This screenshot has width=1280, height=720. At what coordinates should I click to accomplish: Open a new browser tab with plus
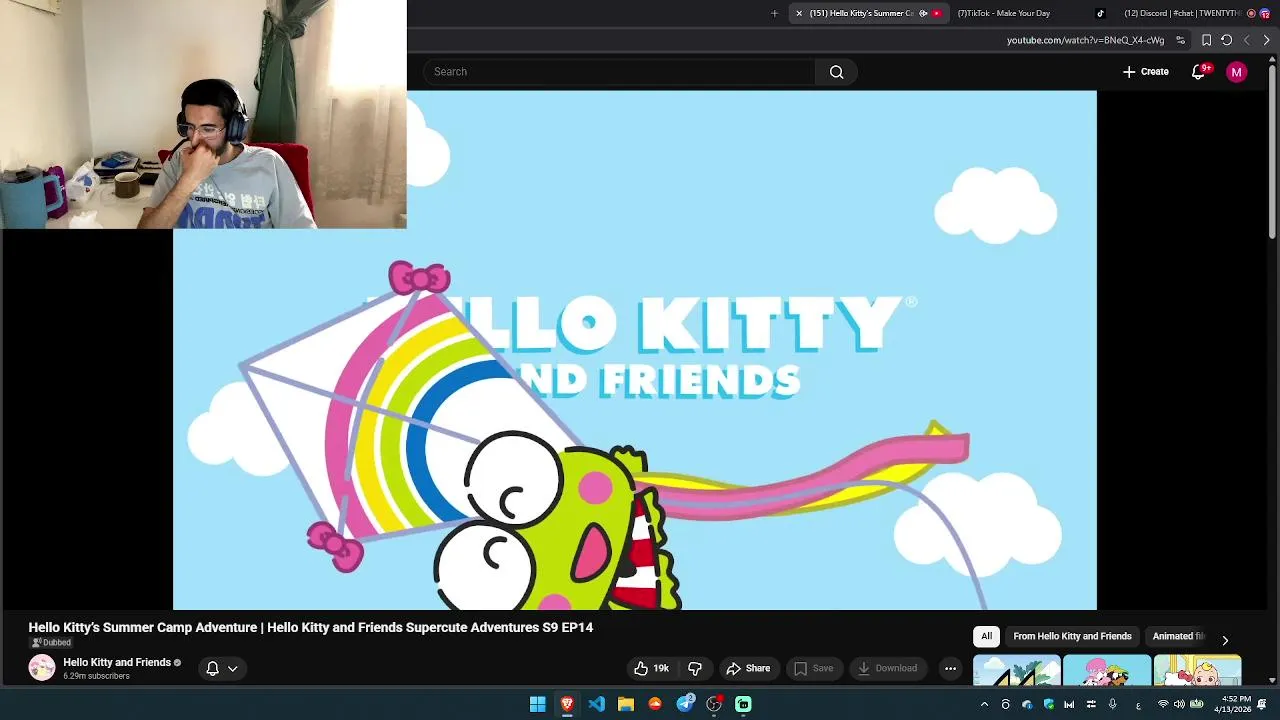coord(774,13)
